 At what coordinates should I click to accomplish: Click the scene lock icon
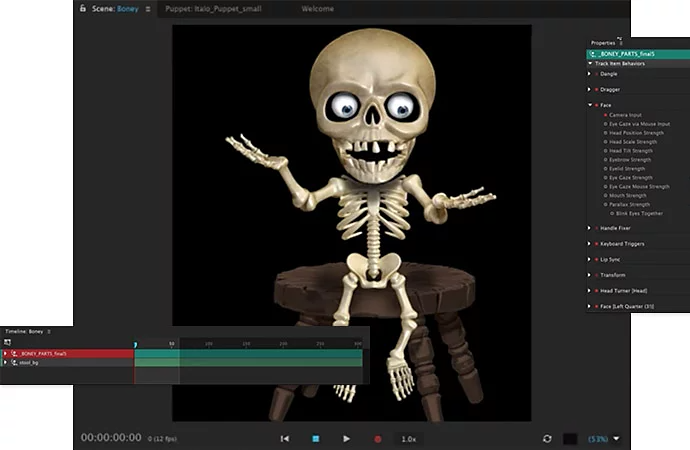pyautogui.click(x=82, y=9)
